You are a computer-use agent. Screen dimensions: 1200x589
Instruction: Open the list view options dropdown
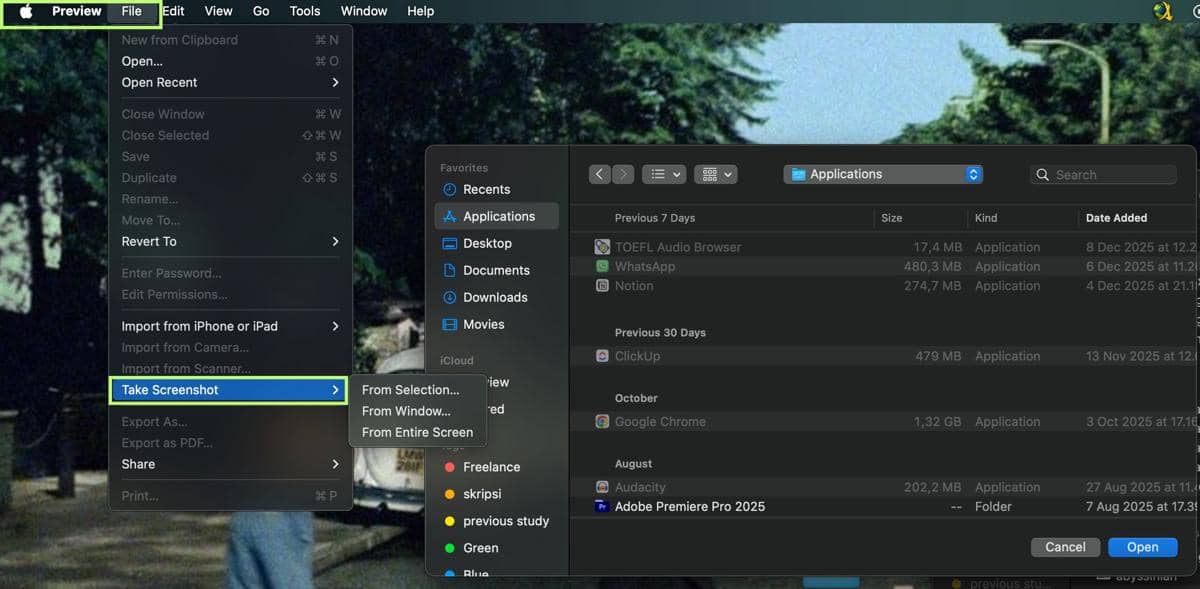(664, 174)
